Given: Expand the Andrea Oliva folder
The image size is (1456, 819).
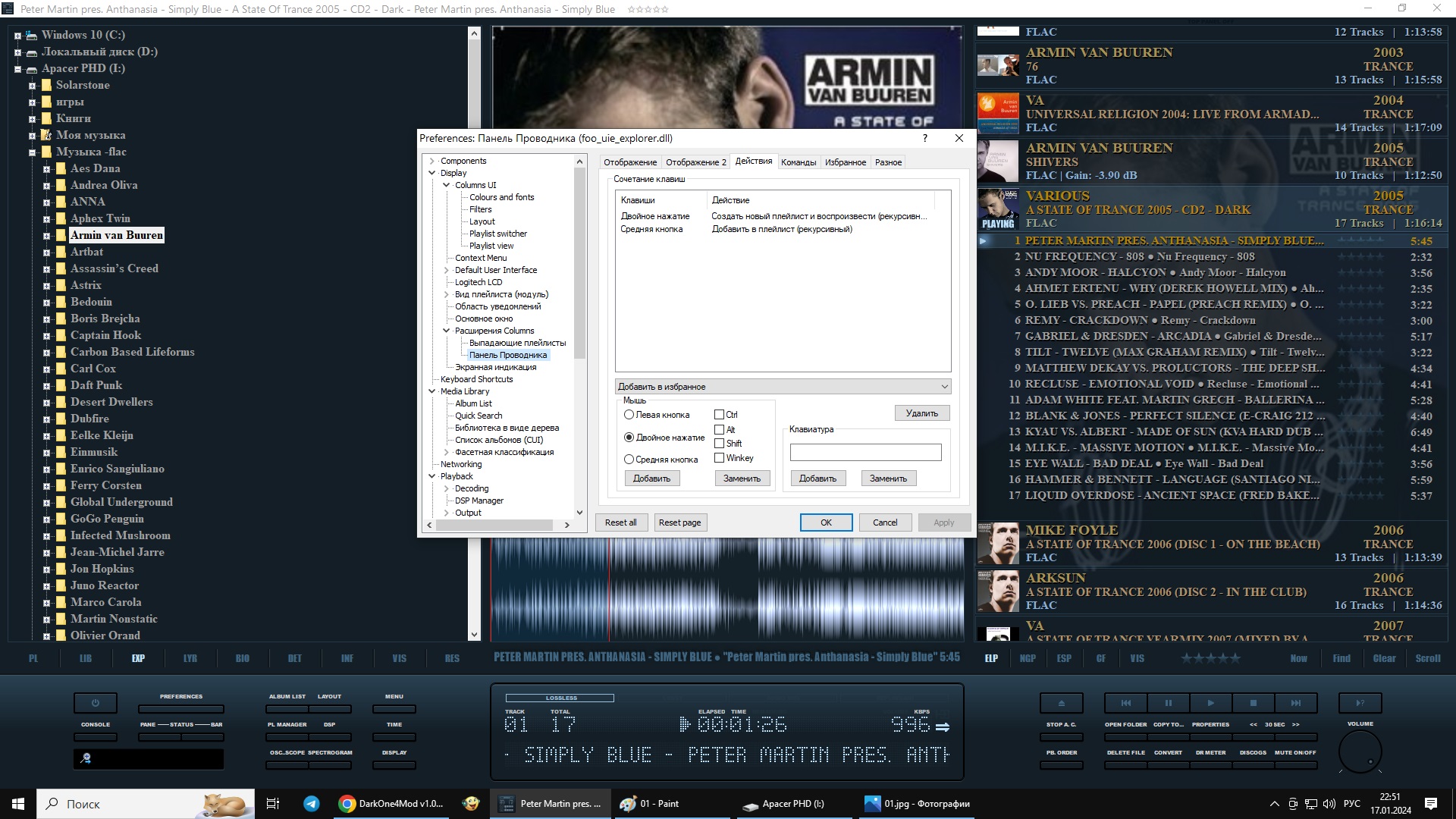Looking at the screenshot, I should tap(46, 186).
